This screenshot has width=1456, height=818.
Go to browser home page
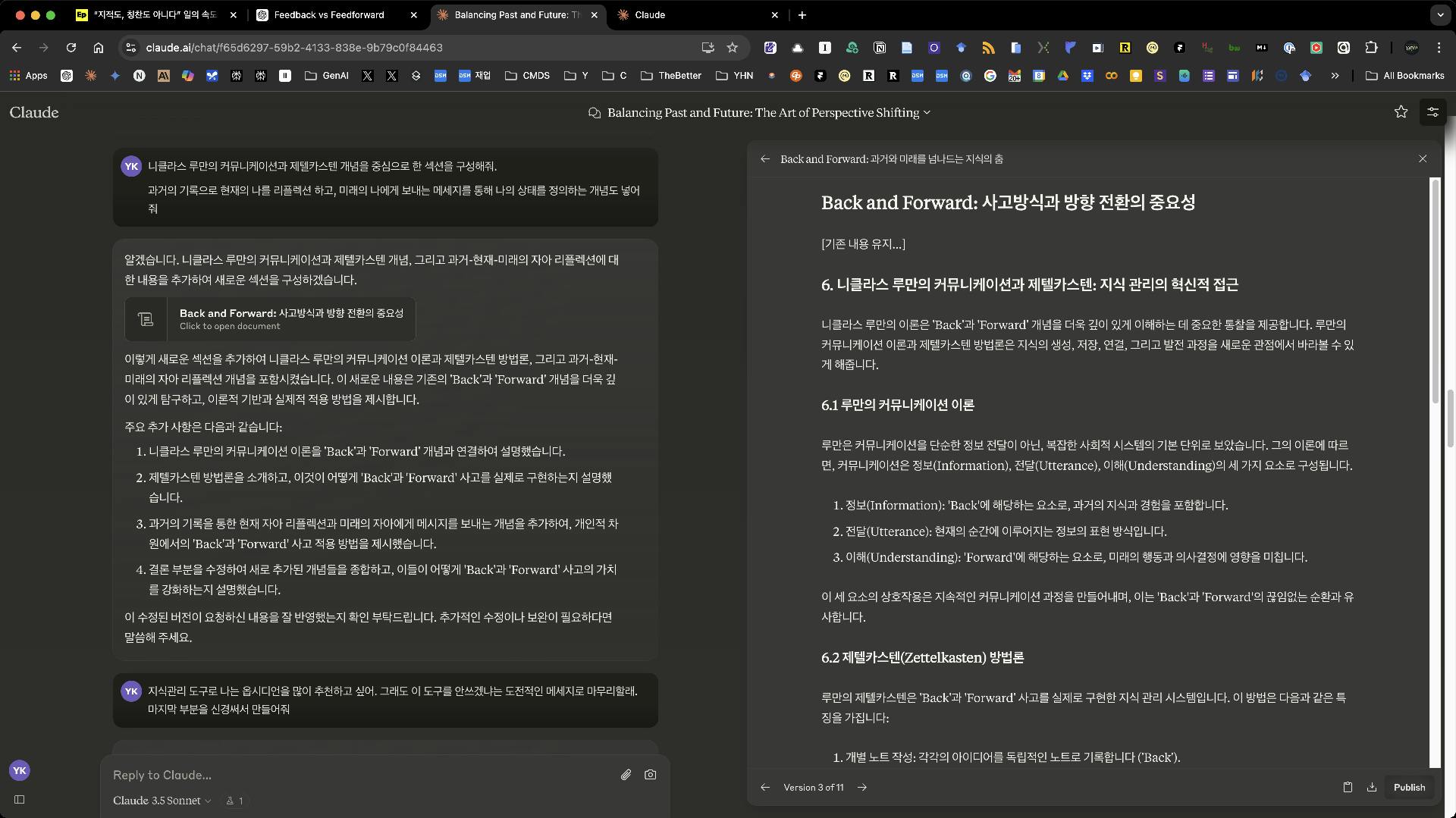pos(99,48)
